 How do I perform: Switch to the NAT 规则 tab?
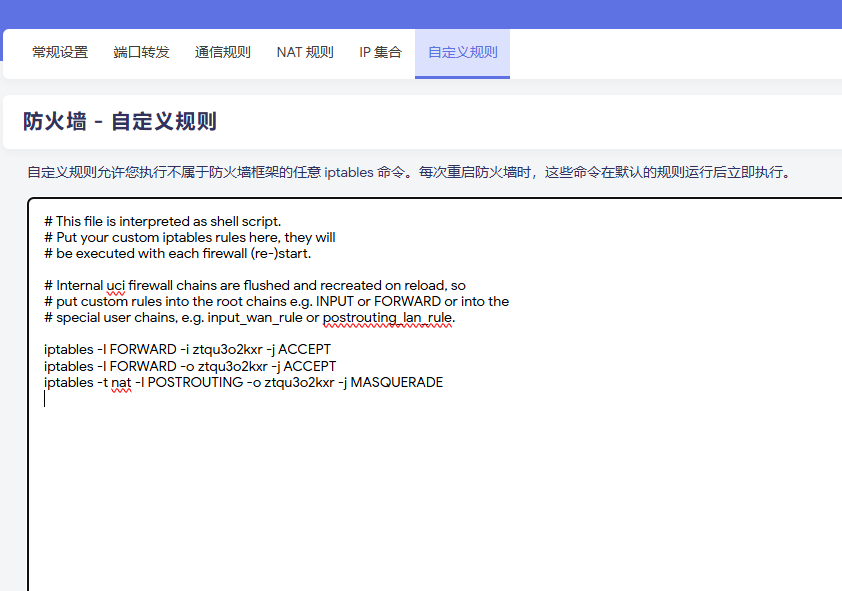point(305,52)
